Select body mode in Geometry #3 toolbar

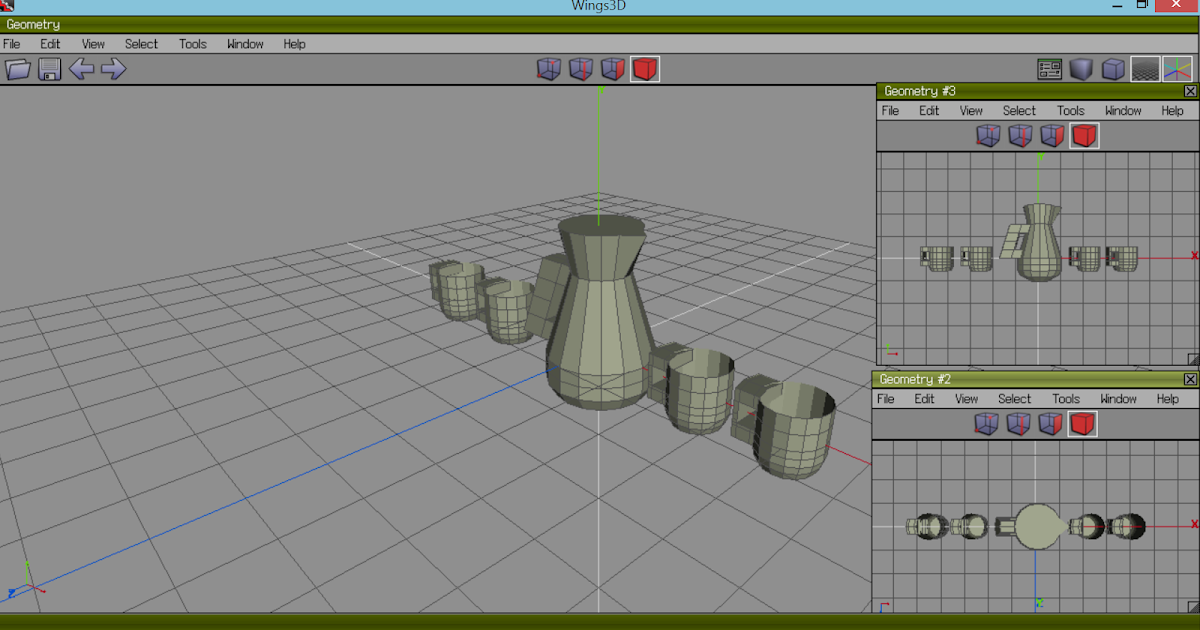click(1084, 135)
